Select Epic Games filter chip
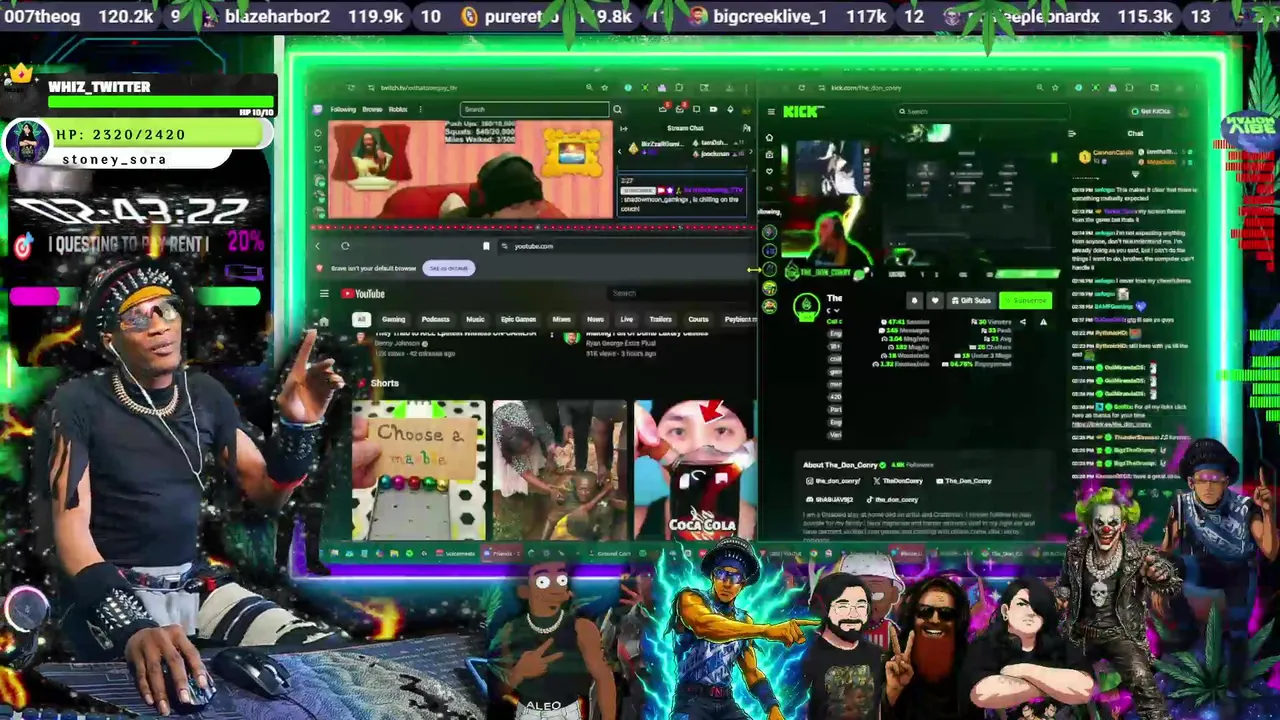Image resolution: width=1280 pixels, height=720 pixels. [x=518, y=319]
